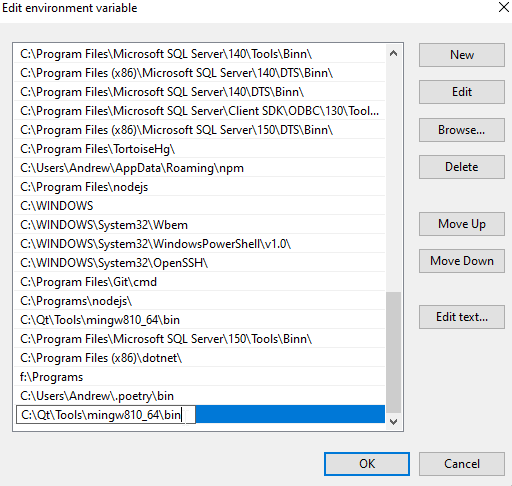This screenshot has height=486, width=512.
Task: Move the selected entry down
Action: (462, 261)
